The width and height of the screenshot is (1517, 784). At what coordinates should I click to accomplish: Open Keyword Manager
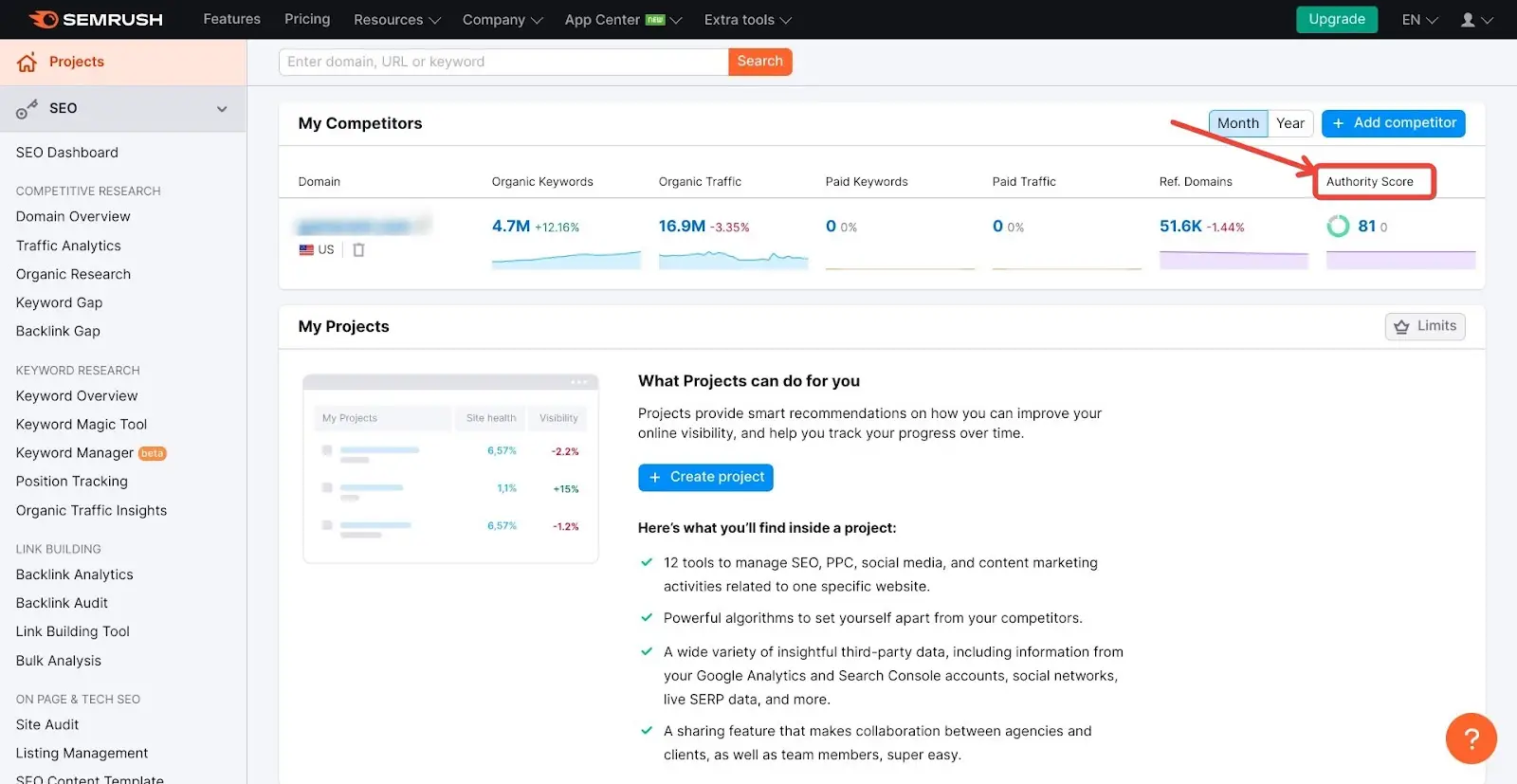[x=75, y=453]
